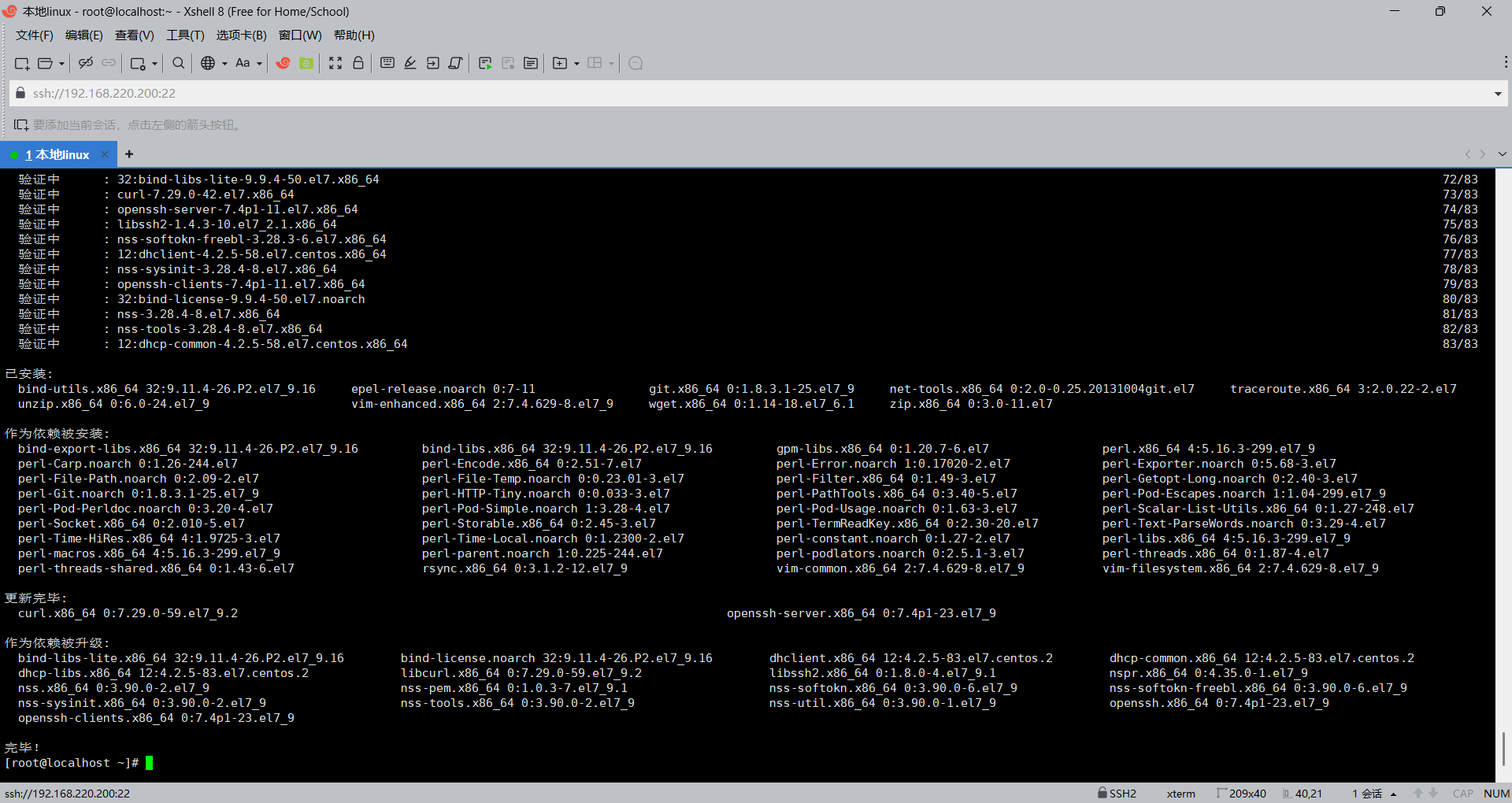
Task: Click the Disconnect icon
Action: 86,63
